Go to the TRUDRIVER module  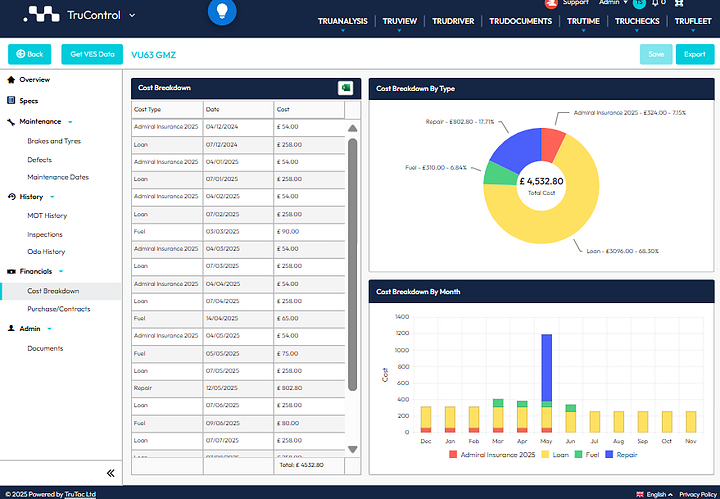click(453, 21)
